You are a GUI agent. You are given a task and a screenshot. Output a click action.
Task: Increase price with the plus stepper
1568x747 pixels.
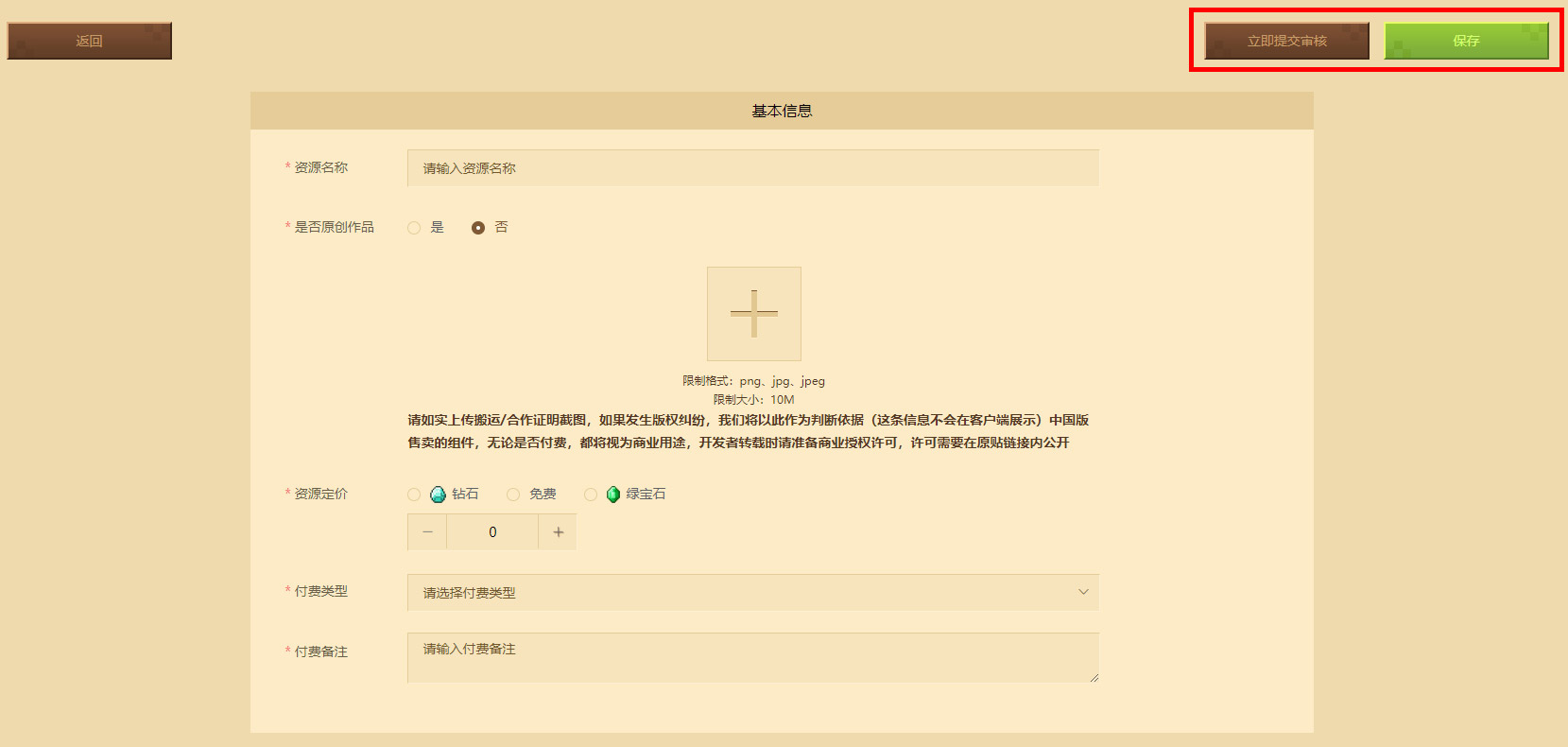[558, 532]
